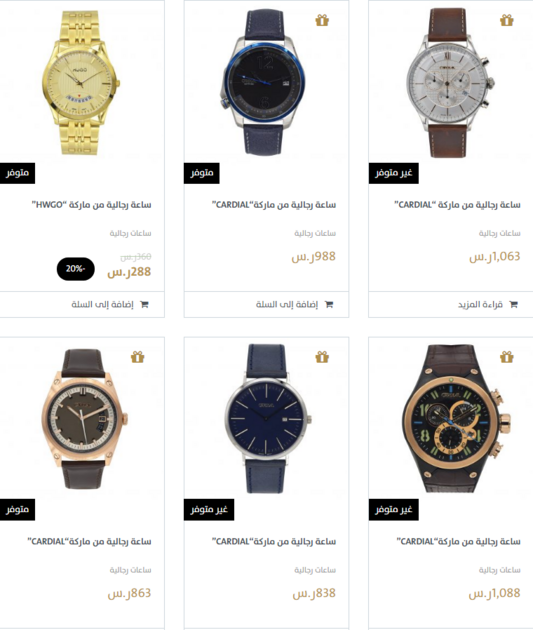Click قراءة المزيد for 1,063 watch
Image resolution: width=533 pixels, height=630 pixels.
pyautogui.click(x=480, y=305)
